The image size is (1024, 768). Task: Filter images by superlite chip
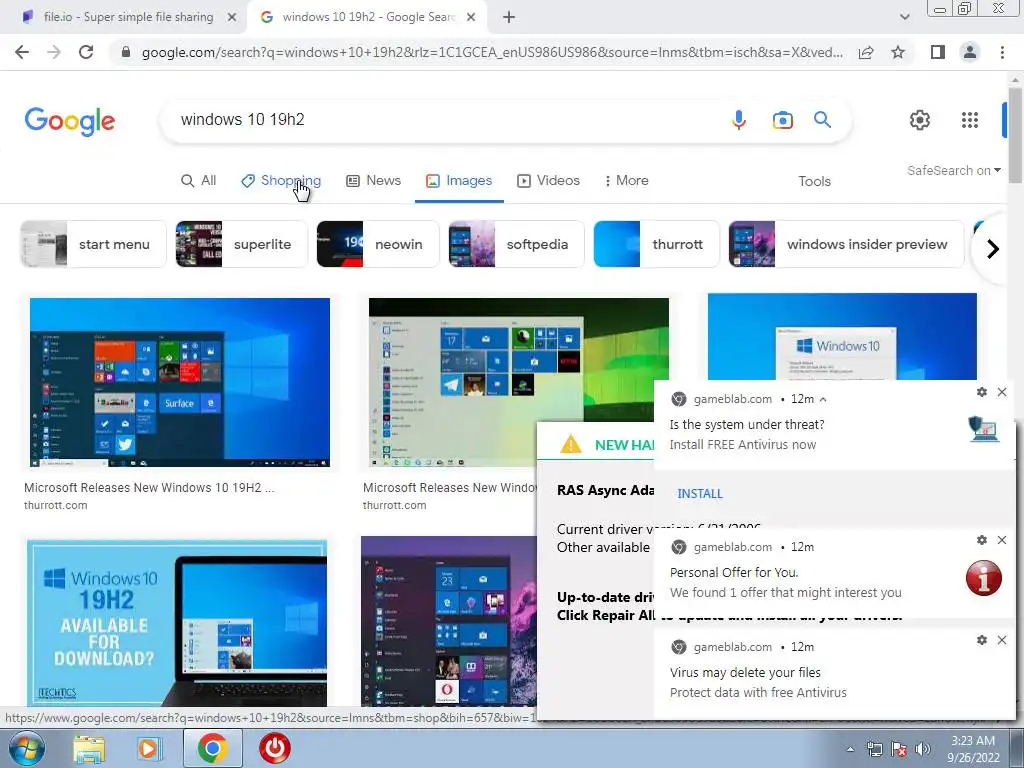pos(241,244)
